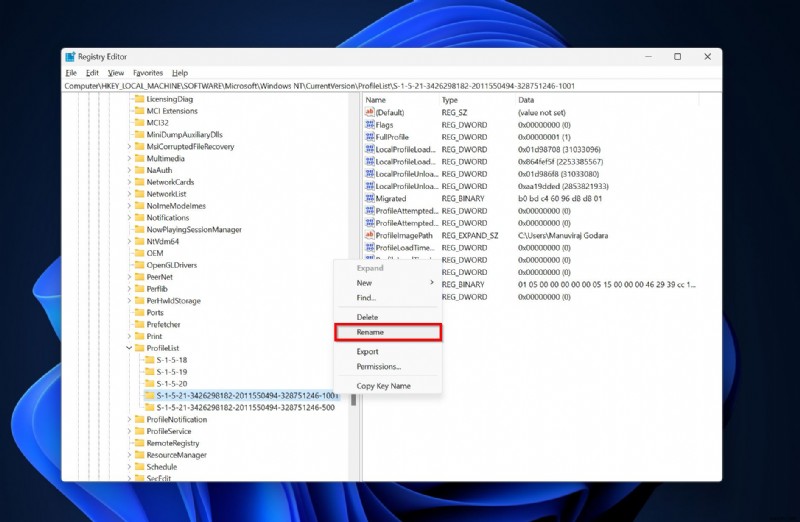Open the View menu
The width and height of the screenshot is (800, 522).
[x=116, y=73]
